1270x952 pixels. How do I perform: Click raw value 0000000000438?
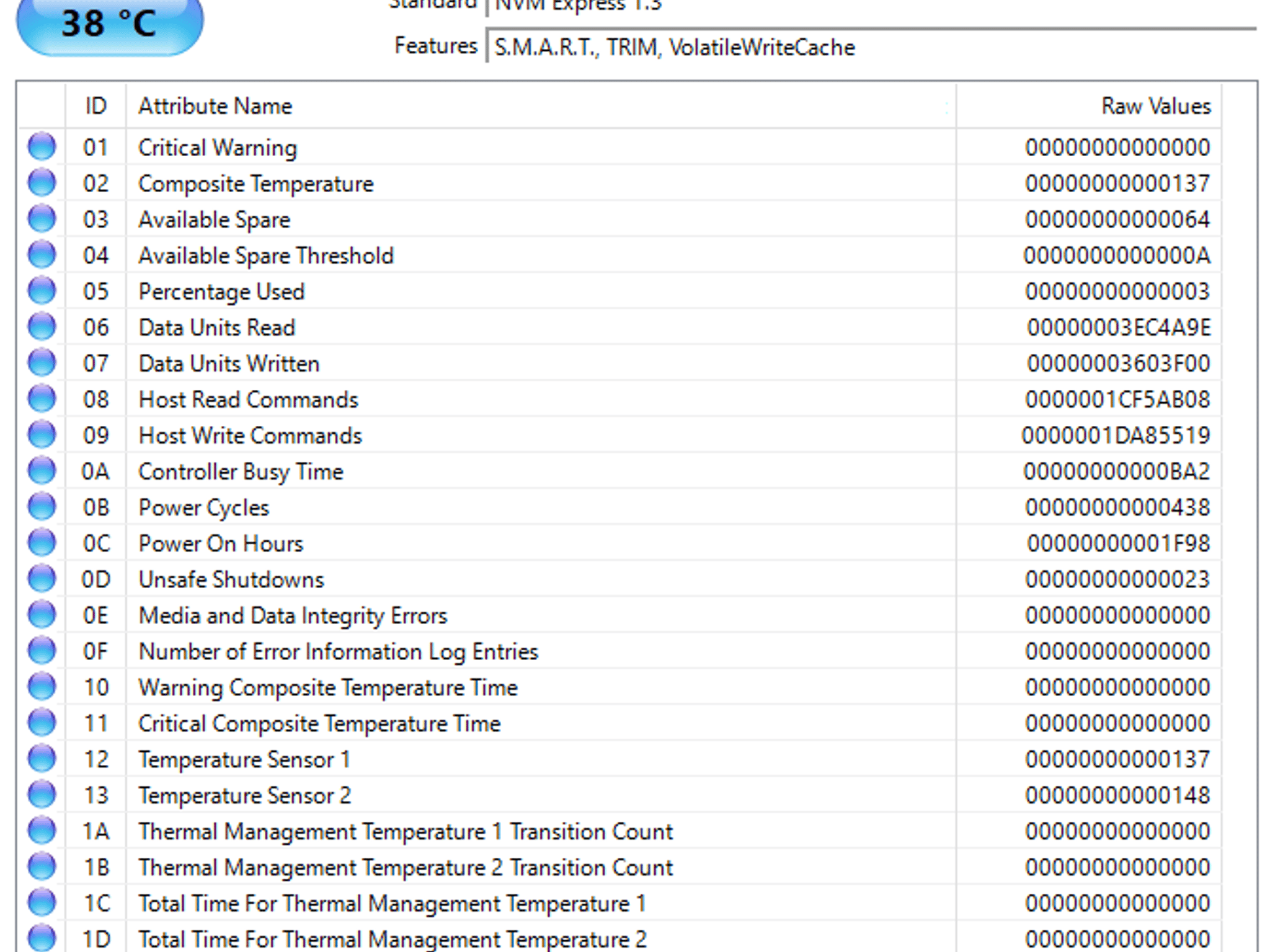(1117, 507)
